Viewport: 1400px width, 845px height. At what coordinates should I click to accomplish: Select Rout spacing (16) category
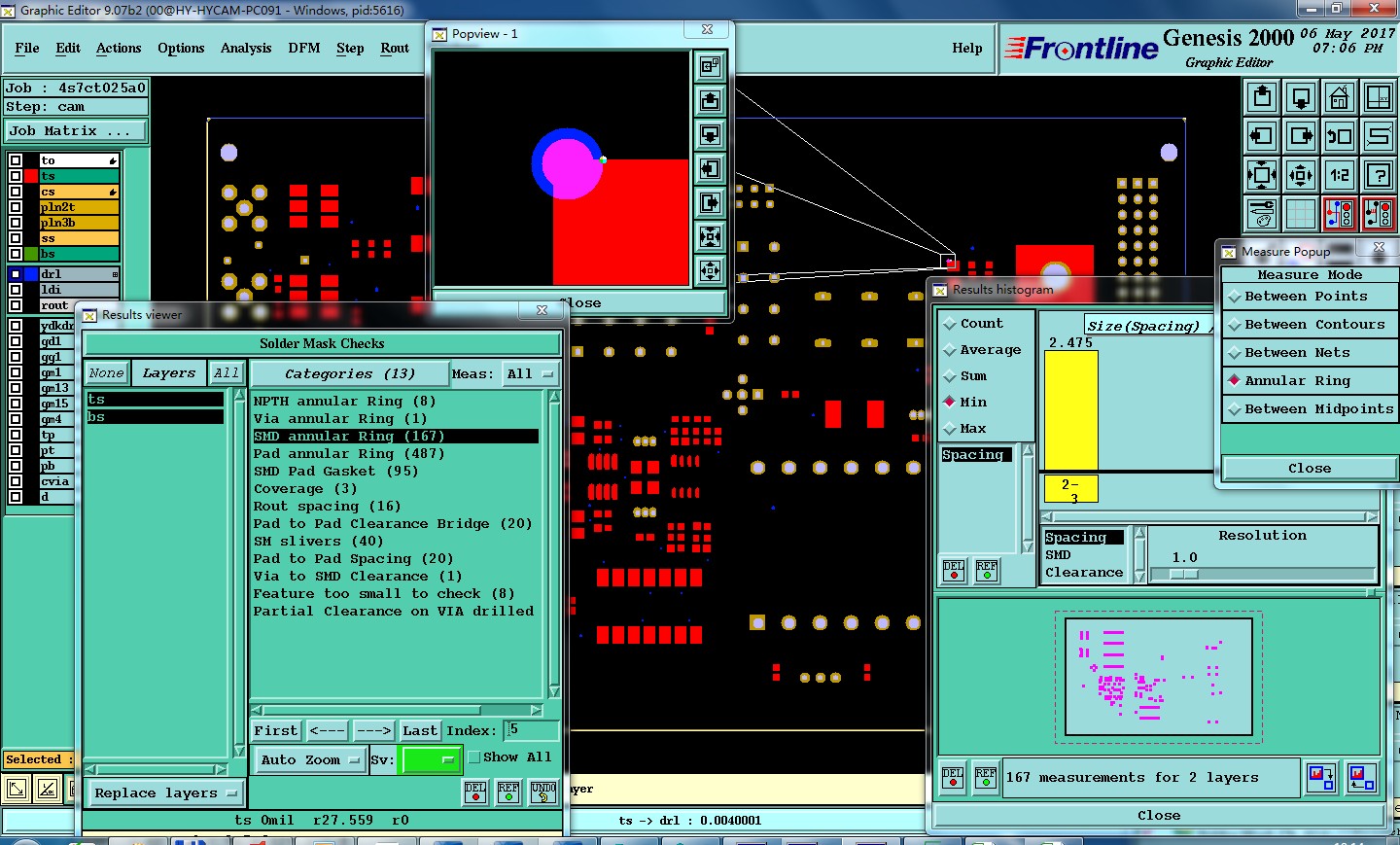[327, 507]
